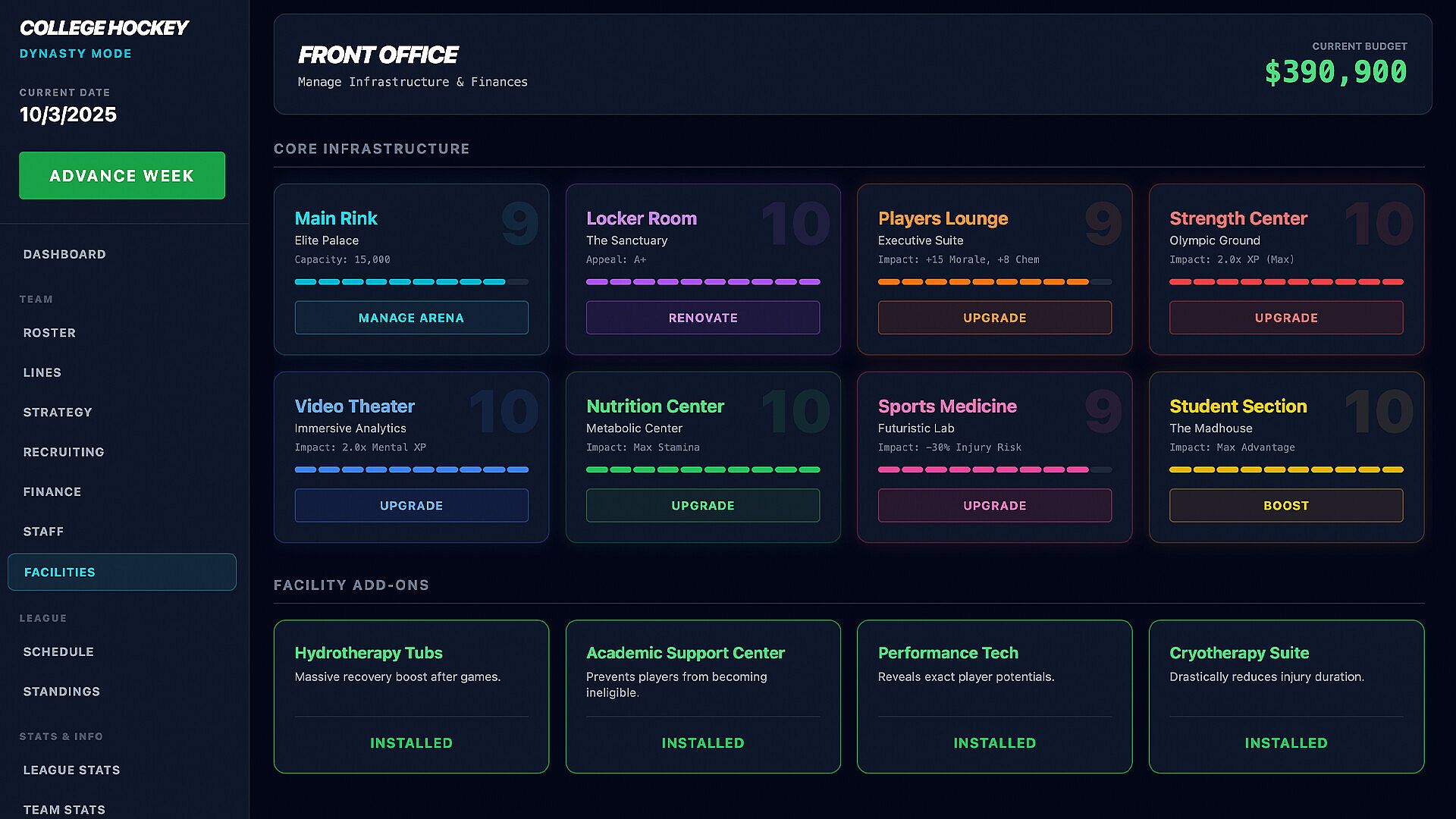Open the League Stats page

(71, 770)
